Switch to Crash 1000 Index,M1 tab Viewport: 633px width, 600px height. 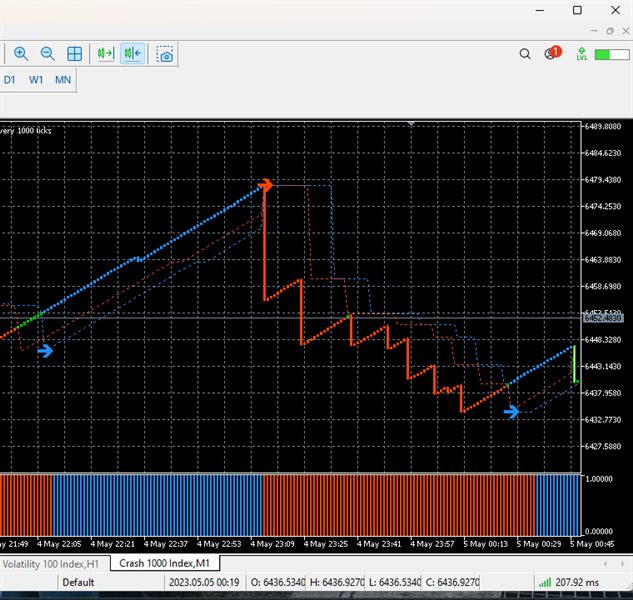click(x=165, y=563)
